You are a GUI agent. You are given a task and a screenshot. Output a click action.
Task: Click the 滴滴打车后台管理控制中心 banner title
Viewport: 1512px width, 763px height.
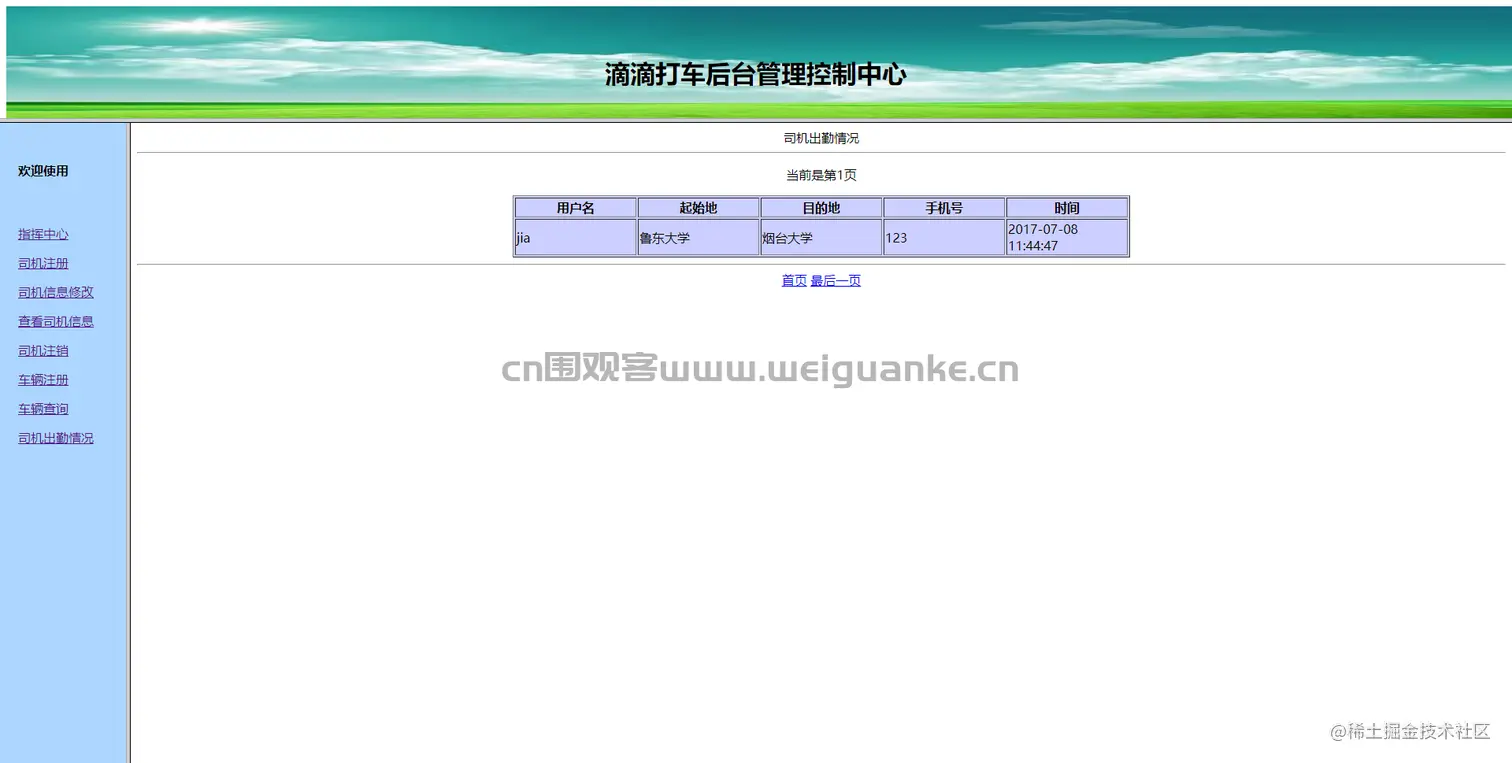[755, 74]
